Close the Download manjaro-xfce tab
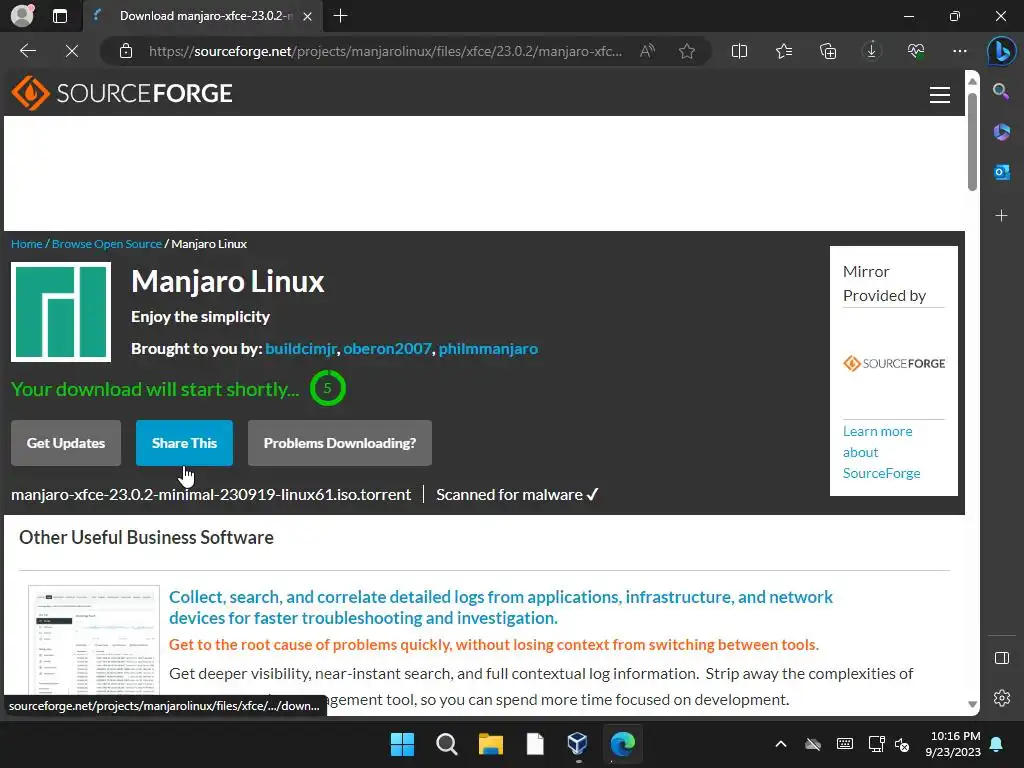 pyautogui.click(x=307, y=16)
